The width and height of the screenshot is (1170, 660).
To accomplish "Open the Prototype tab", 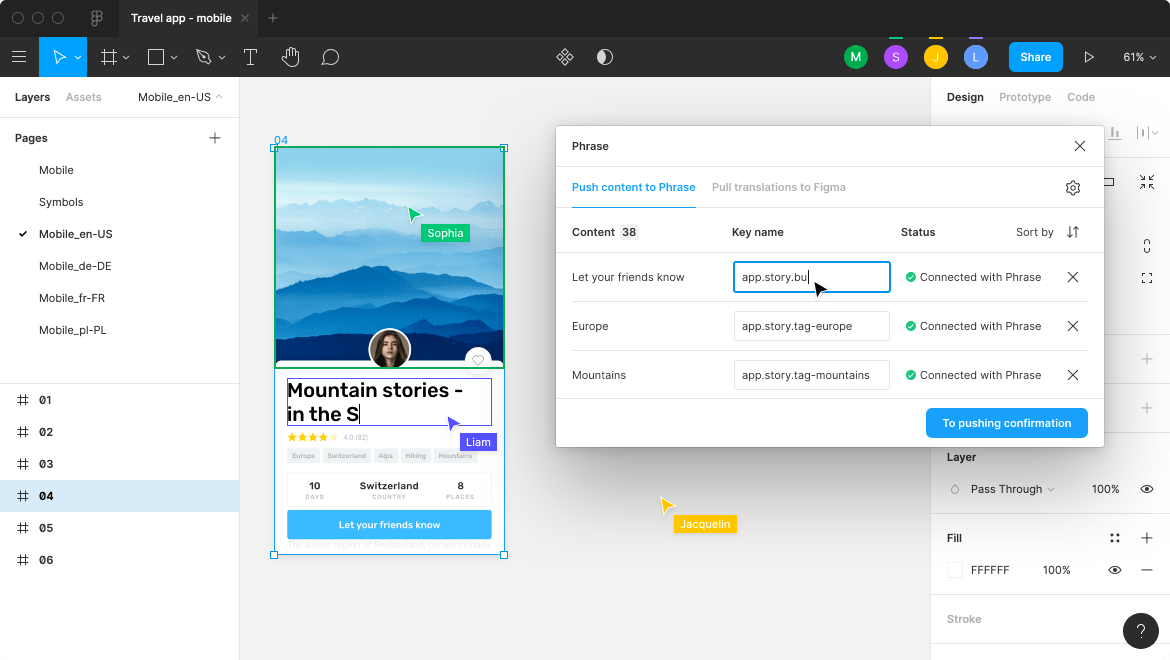I will point(1024,97).
